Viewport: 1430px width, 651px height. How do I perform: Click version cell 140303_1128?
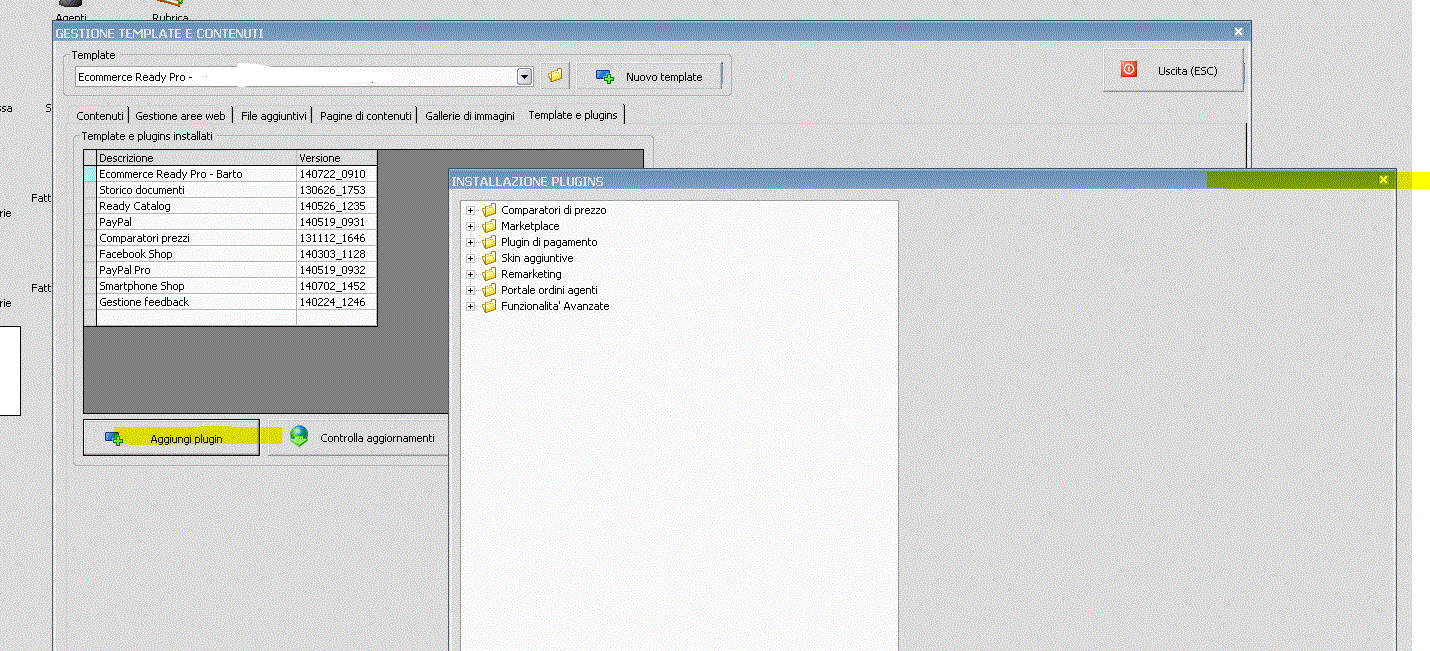[337, 254]
